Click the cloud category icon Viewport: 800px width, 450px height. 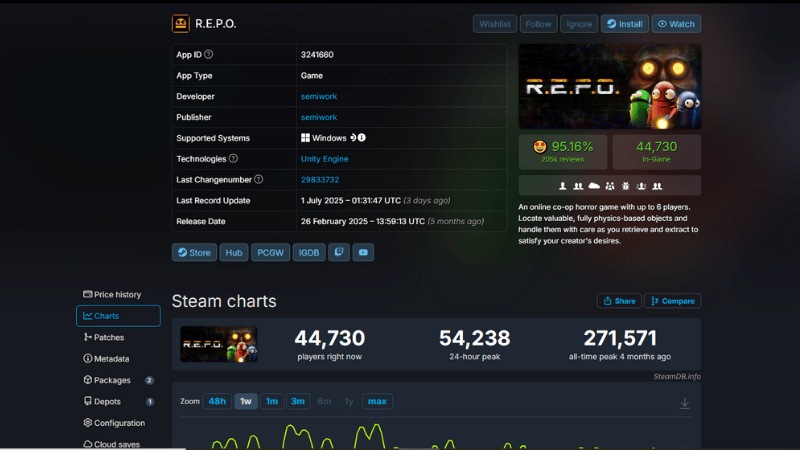pyautogui.click(x=594, y=186)
